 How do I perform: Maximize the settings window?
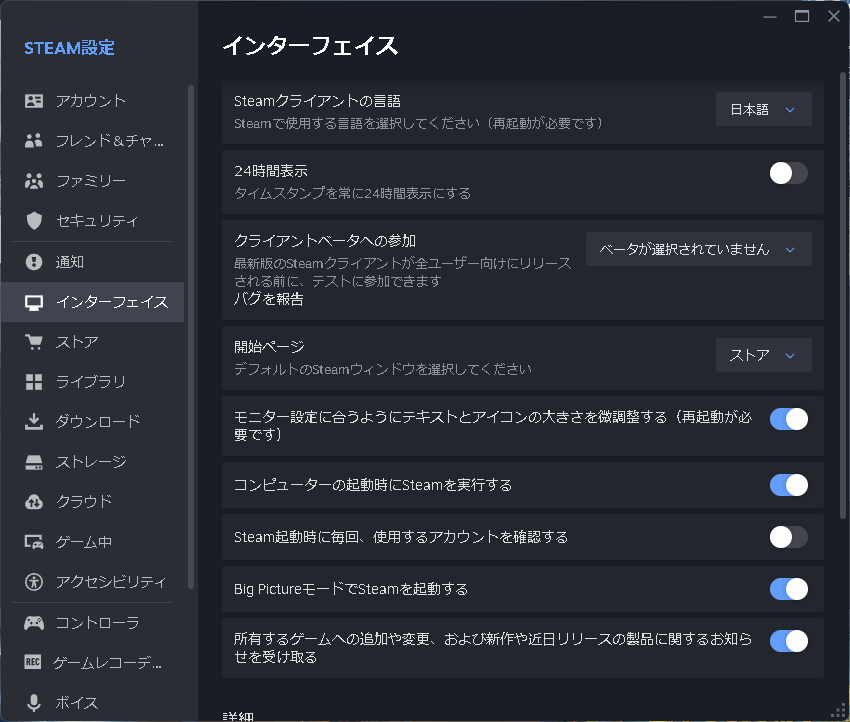click(x=802, y=16)
